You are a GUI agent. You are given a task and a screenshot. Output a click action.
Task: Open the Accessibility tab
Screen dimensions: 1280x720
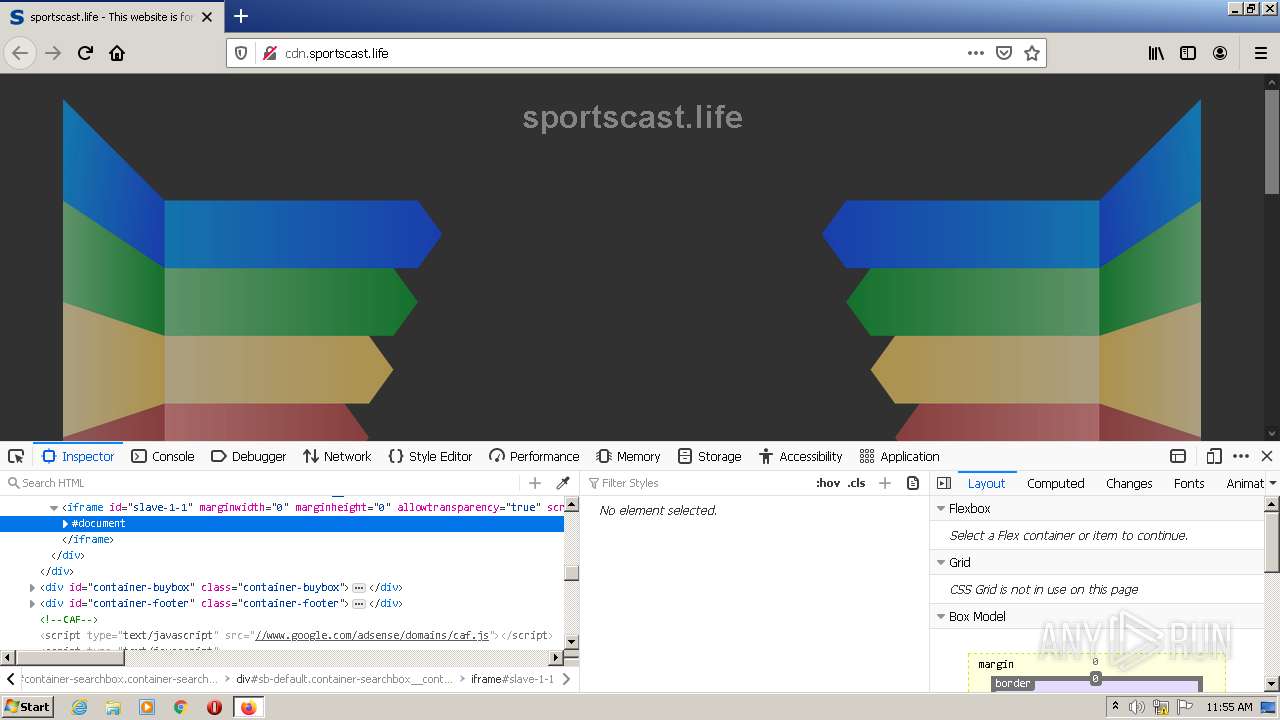pyautogui.click(x=800, y=456)
